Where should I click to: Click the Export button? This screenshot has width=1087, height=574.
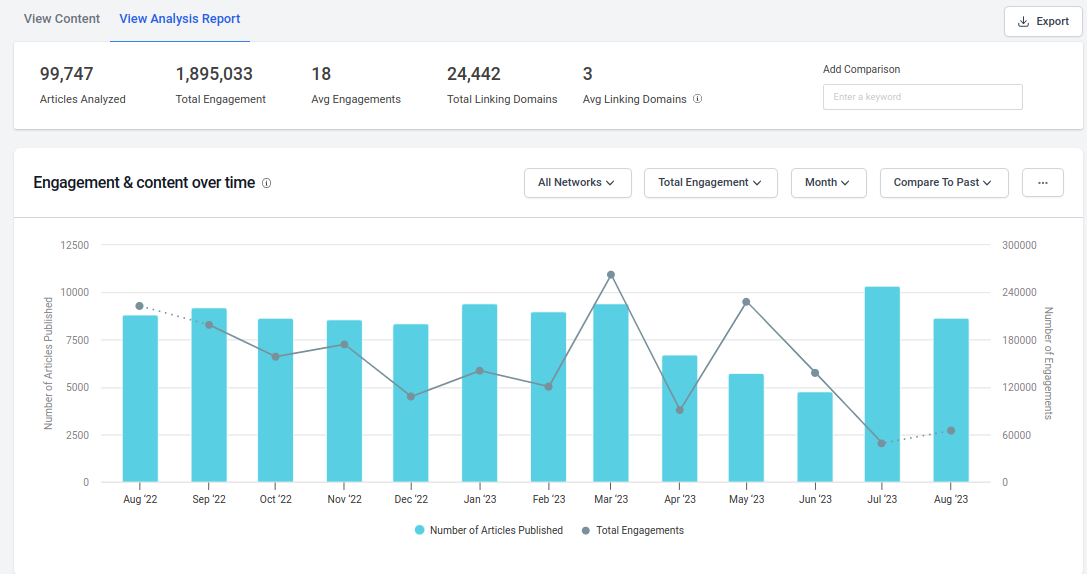tap(1043, 21)
